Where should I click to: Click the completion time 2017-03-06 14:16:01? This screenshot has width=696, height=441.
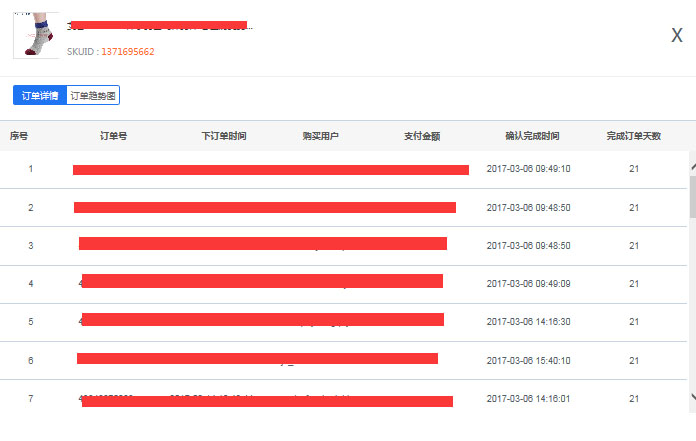tap(528, 398)
